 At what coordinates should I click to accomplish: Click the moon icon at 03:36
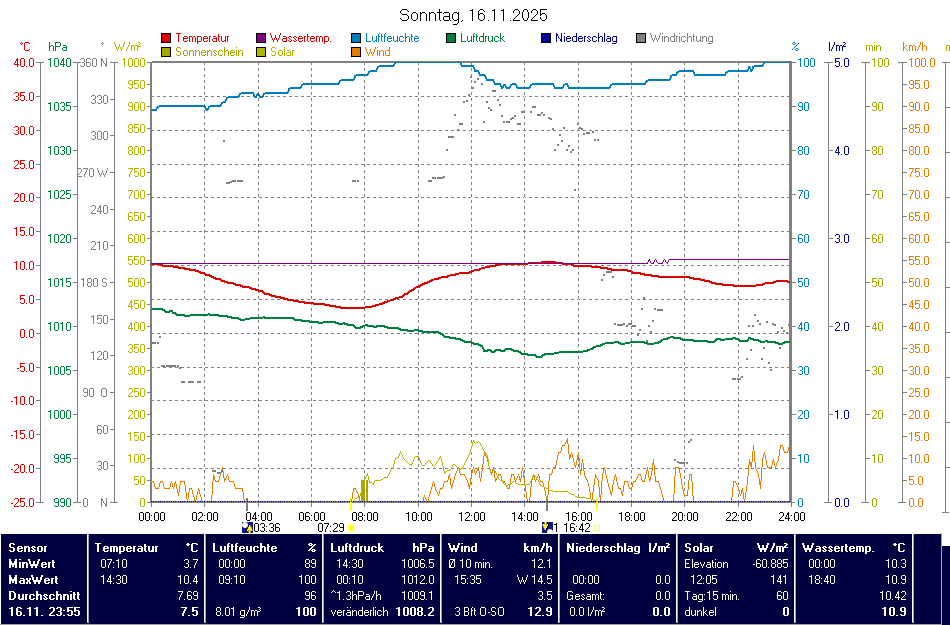247,527
